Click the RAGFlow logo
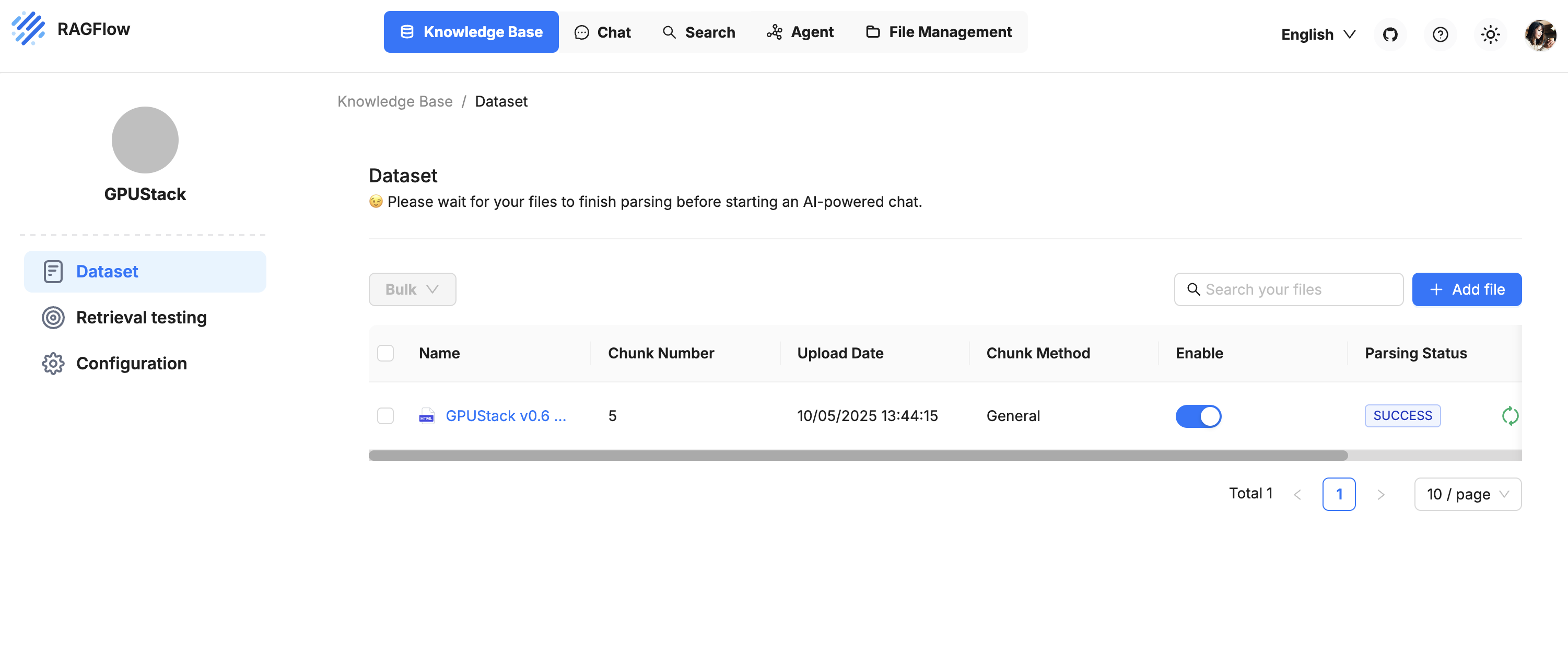The width and height of the screenshot is (1568, 652). pyautogui.click(x=29, y=29)
